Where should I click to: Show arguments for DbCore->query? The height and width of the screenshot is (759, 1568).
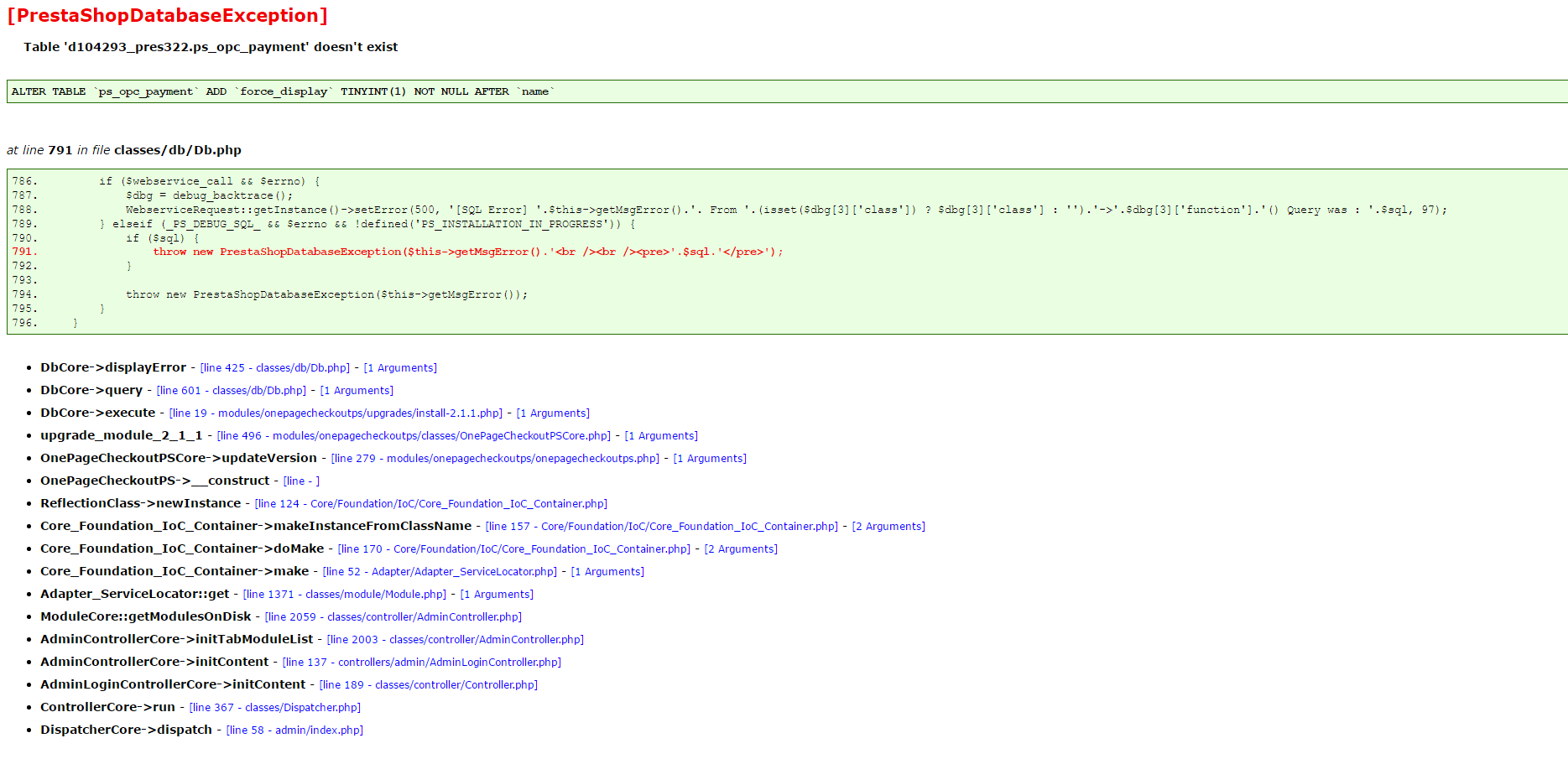point(357,391)
